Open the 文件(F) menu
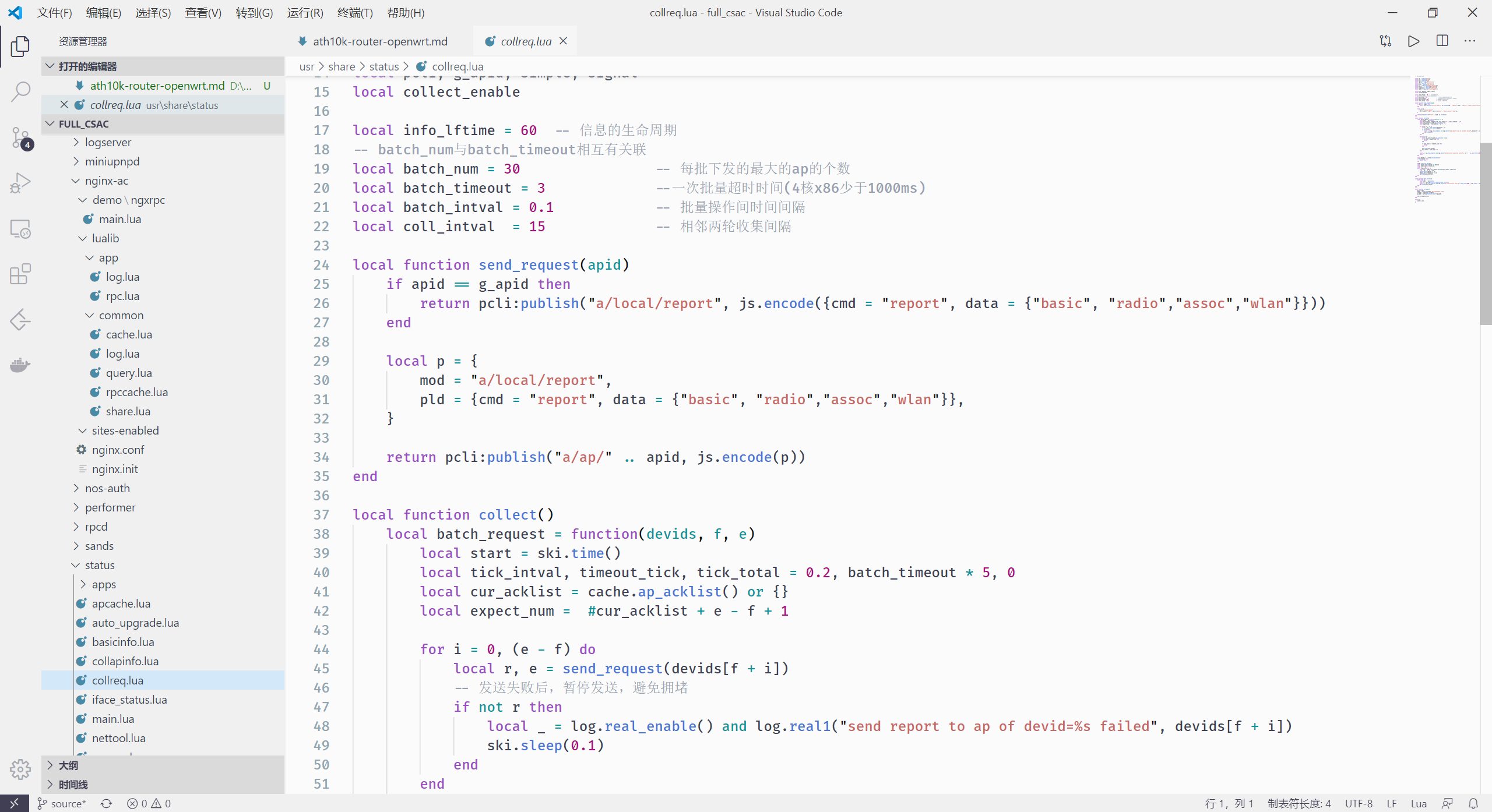The image size is (1492, 812). 54,12
